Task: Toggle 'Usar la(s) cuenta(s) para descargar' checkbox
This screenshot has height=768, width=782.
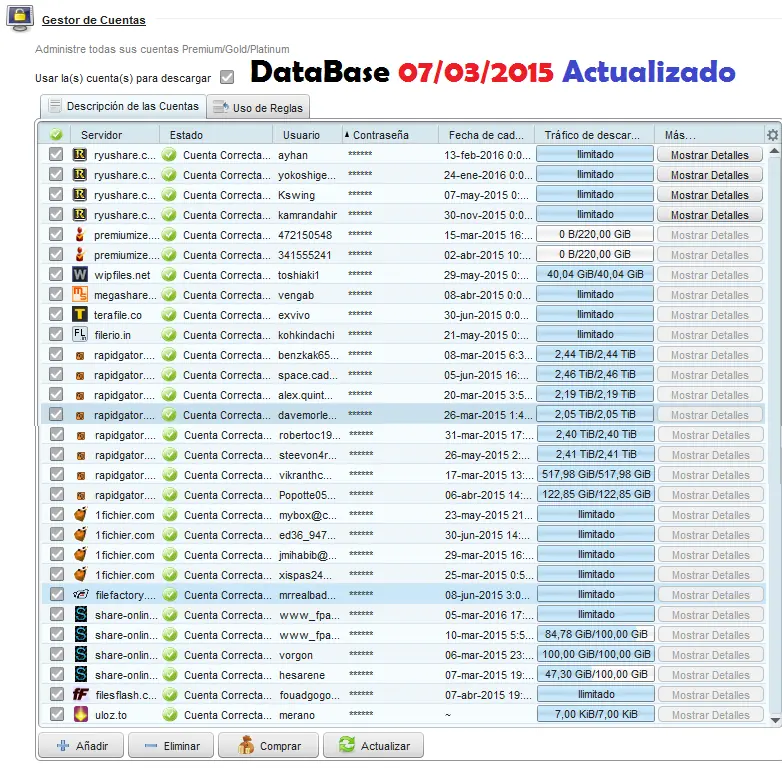Action: point(227,77)
